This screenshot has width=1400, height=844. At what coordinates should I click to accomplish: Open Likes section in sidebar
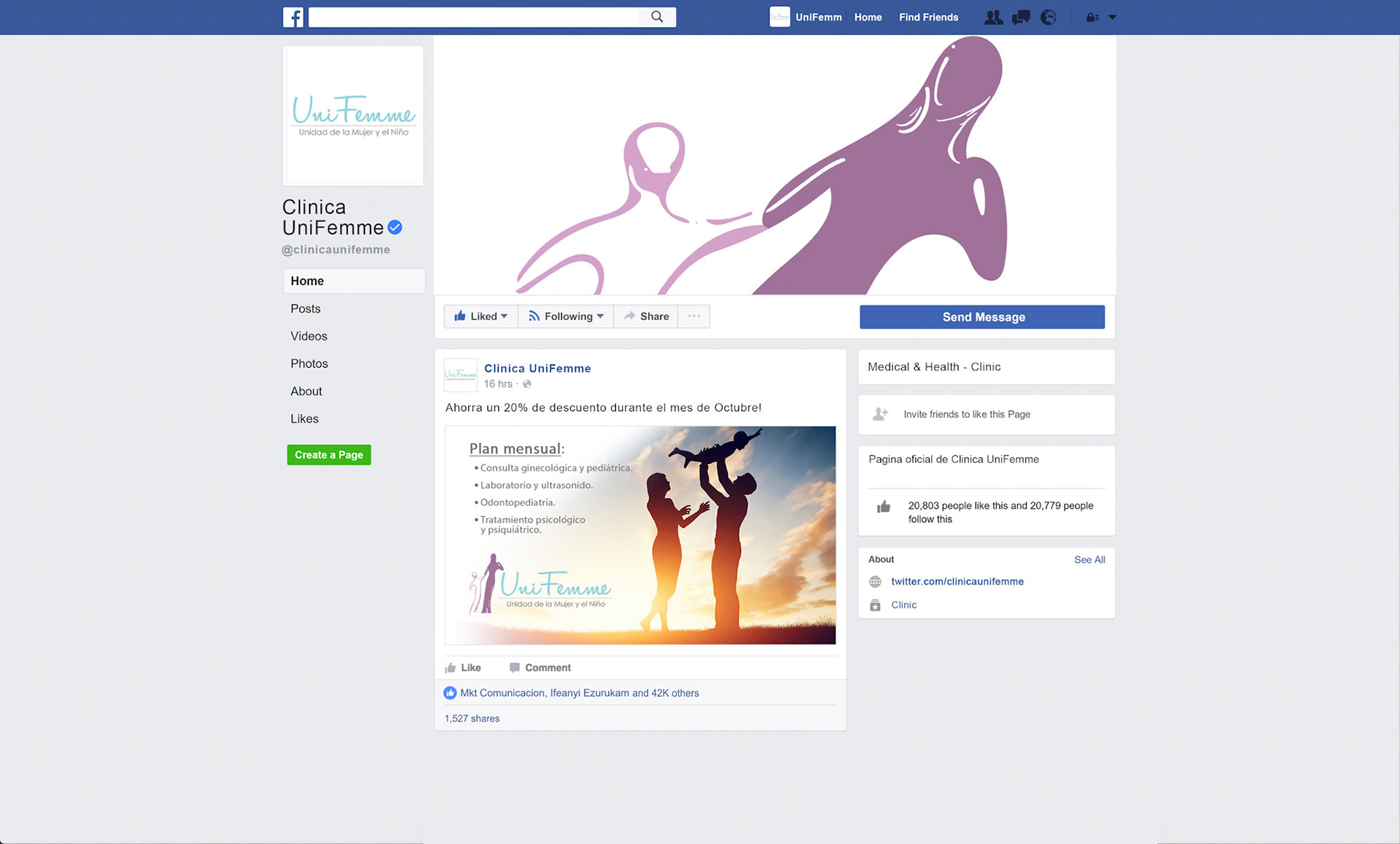pos(304,419)
